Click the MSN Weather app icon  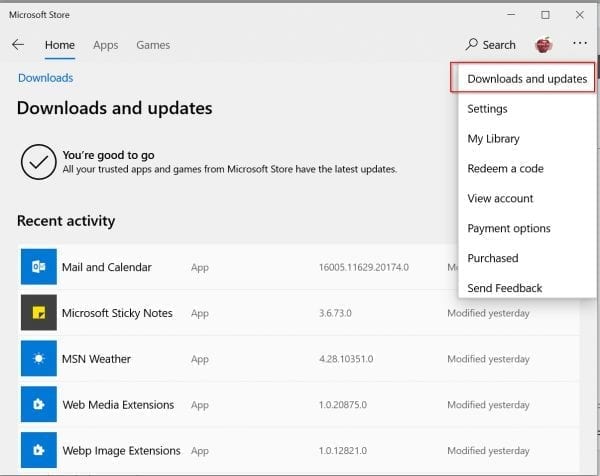39,359
